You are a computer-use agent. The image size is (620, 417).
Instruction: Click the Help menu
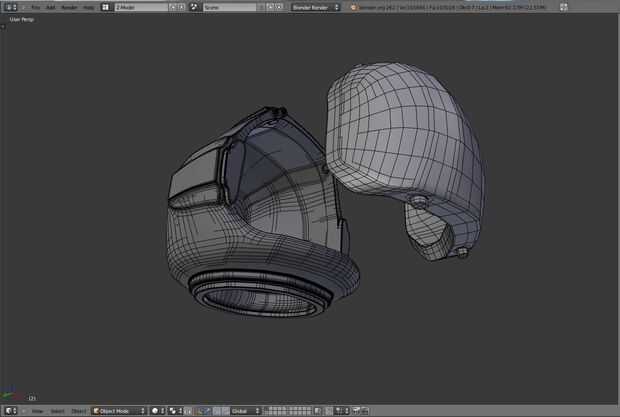coord(88,7)
